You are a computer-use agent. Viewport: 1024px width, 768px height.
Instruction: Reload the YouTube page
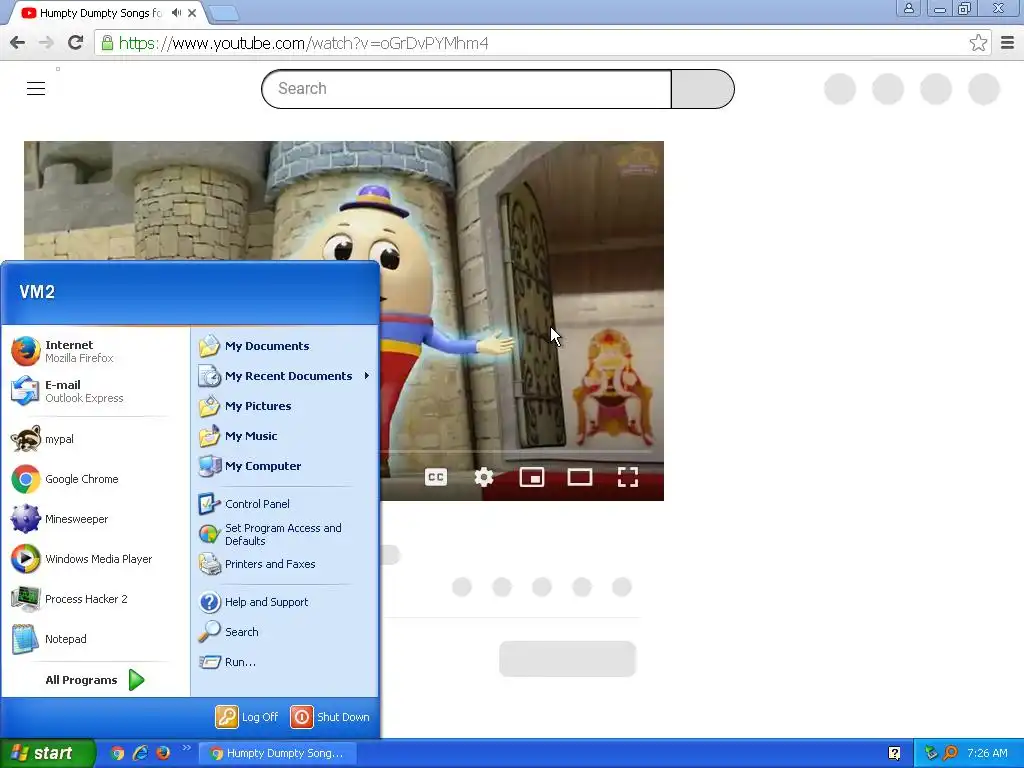tap(75, 43)
